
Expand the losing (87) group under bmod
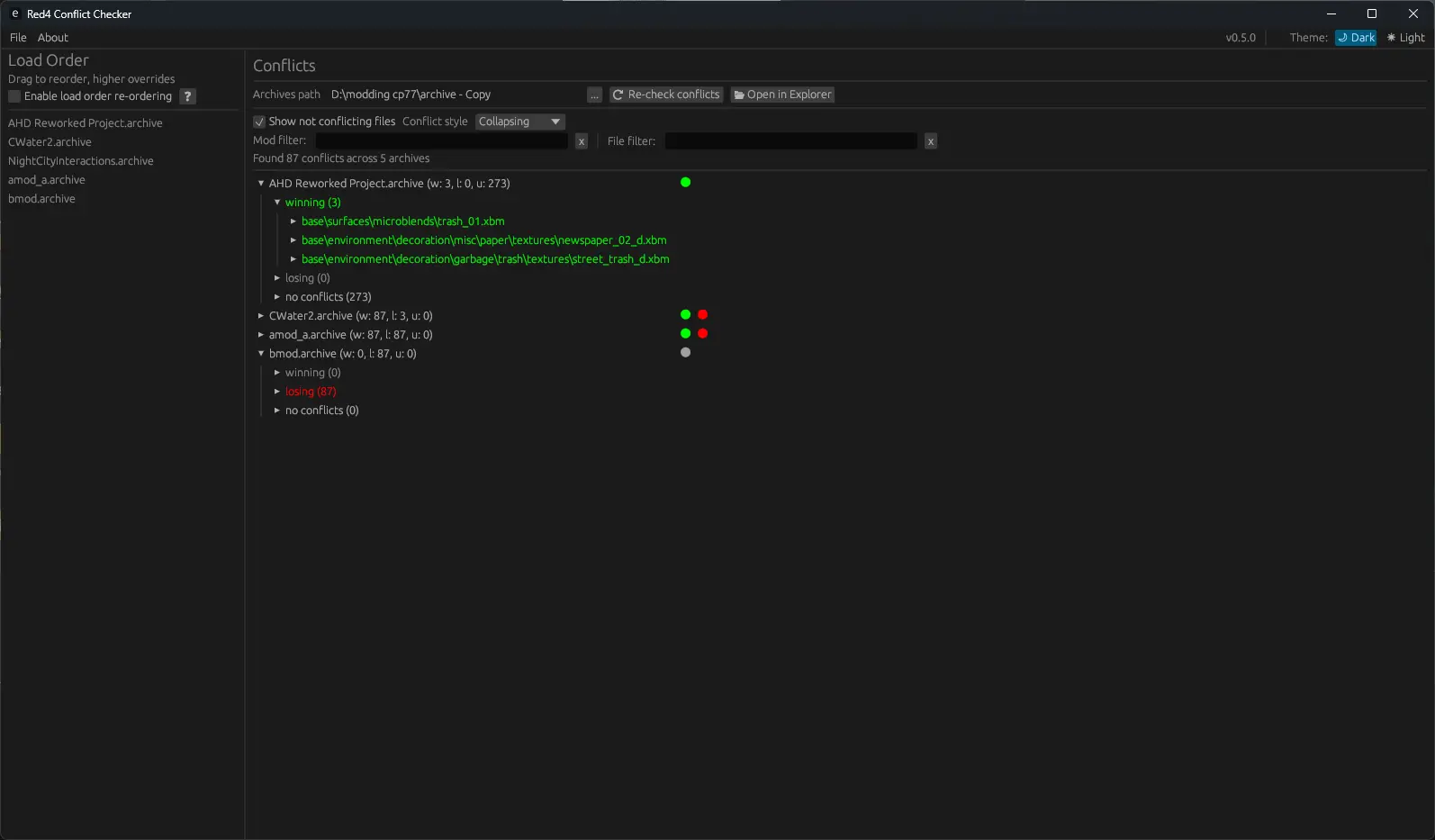[x=277, y=391]
